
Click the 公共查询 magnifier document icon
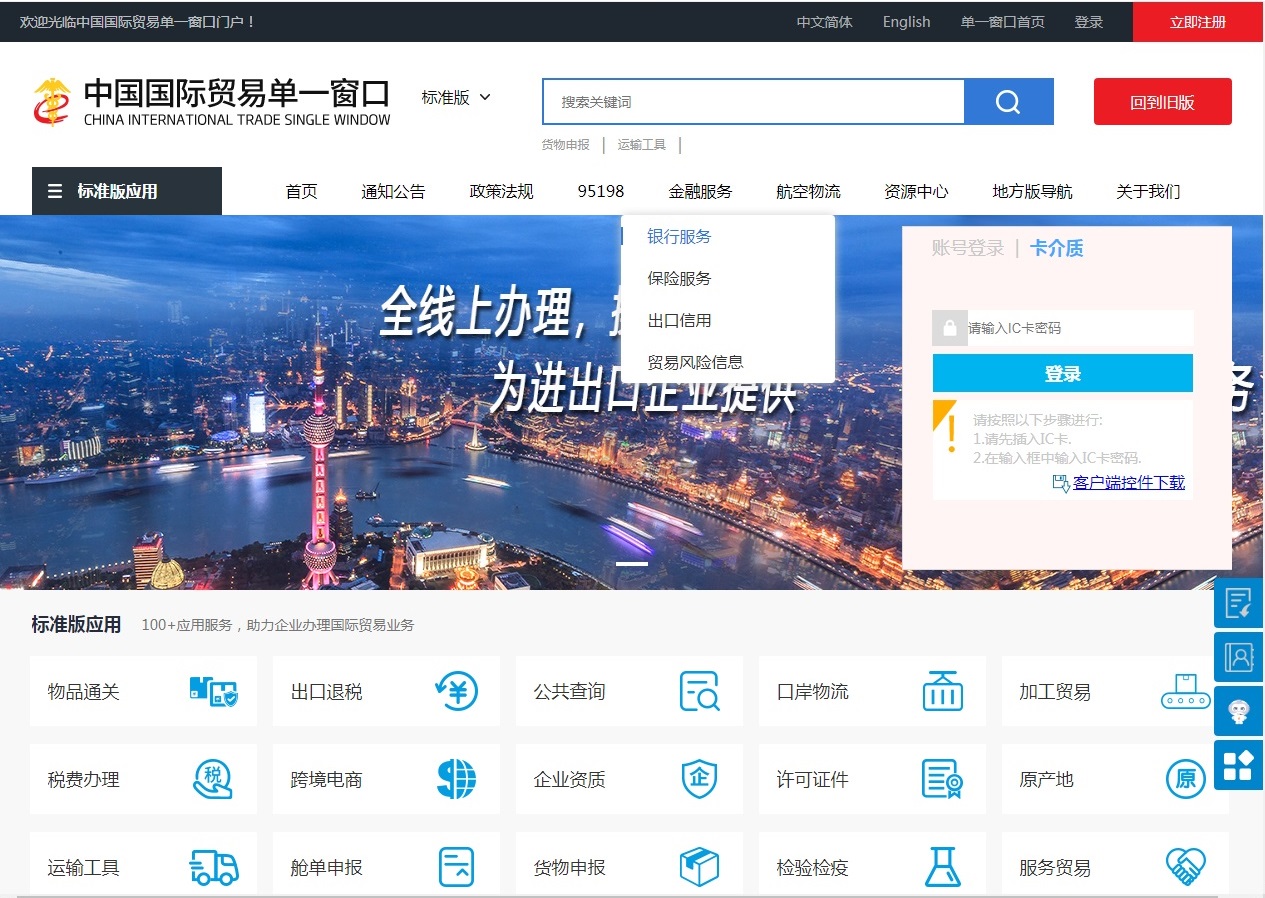pos(702,691)
